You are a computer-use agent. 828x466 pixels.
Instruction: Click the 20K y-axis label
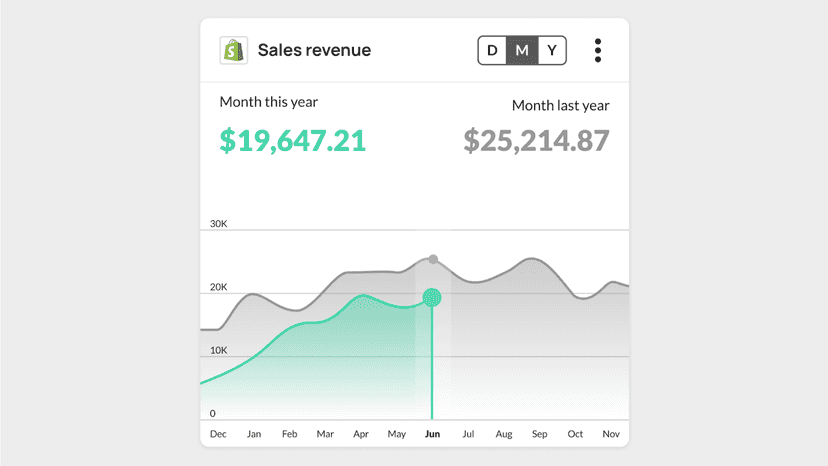(219, 287)
